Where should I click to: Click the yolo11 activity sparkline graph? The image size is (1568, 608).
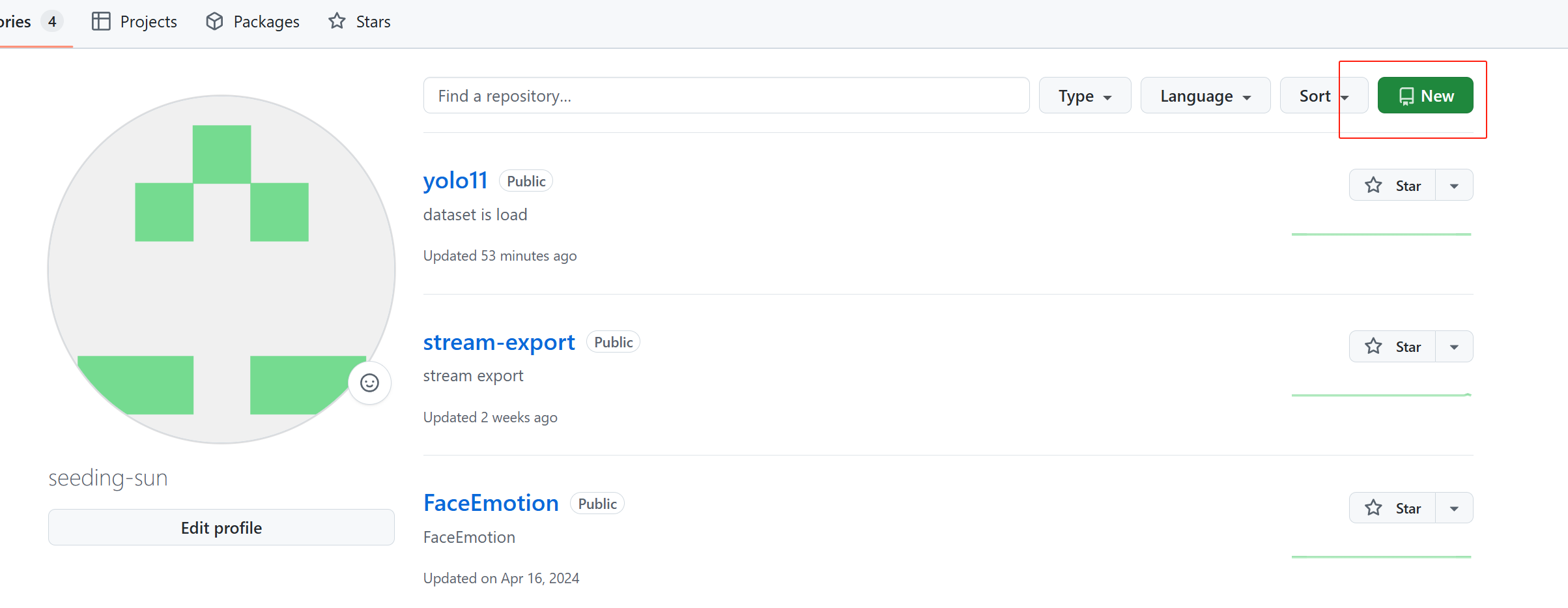tap(1382, 234)
